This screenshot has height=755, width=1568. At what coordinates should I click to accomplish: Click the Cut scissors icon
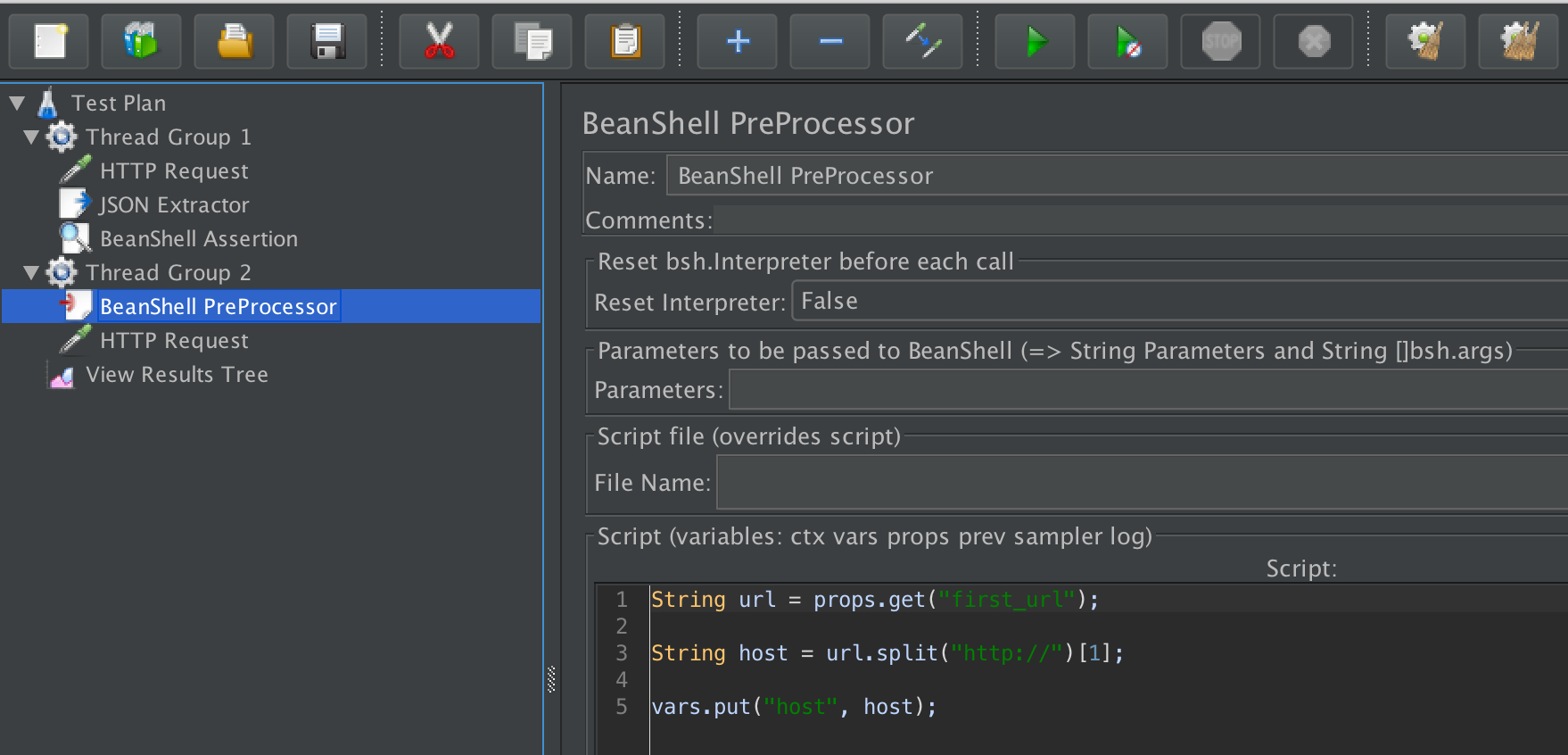click(439, 41)
